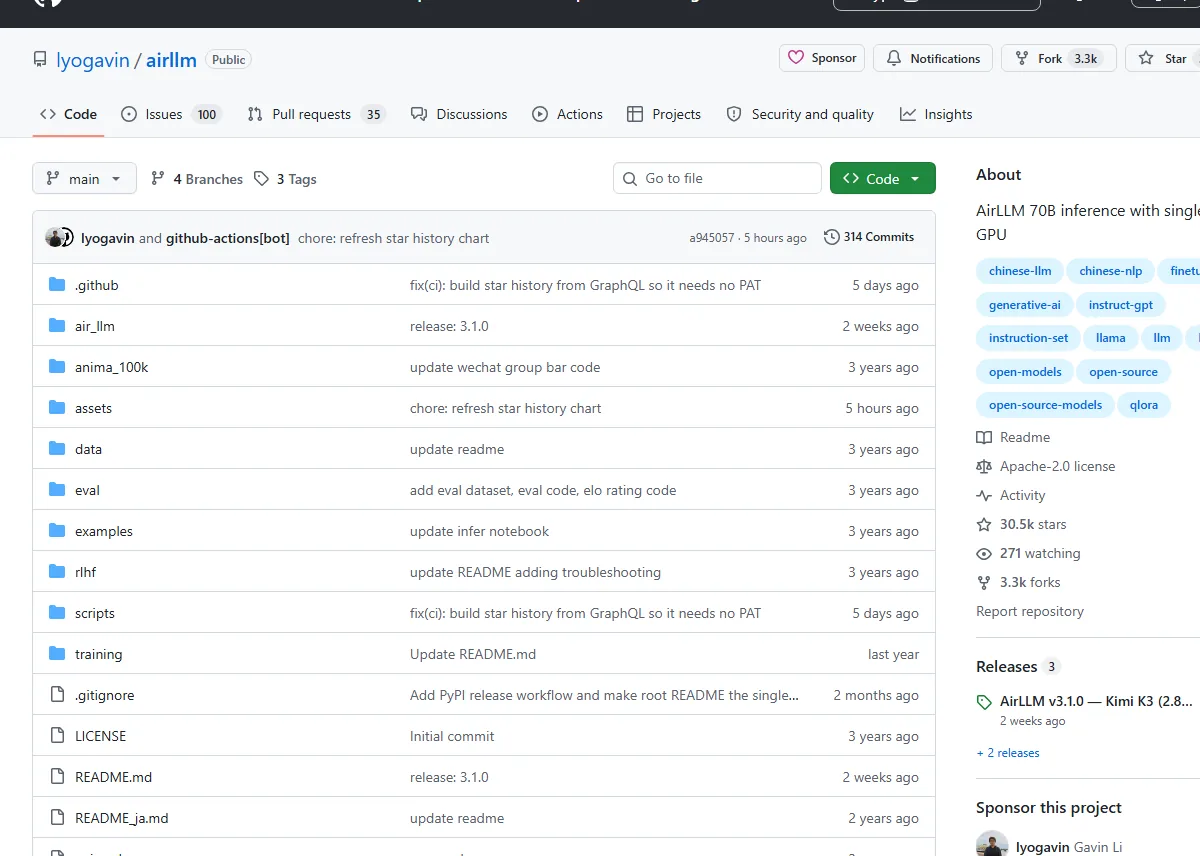The image size is (1200, 856).
Task: Click the fork icon beside 3.3k forks
Action: [984, 582]
